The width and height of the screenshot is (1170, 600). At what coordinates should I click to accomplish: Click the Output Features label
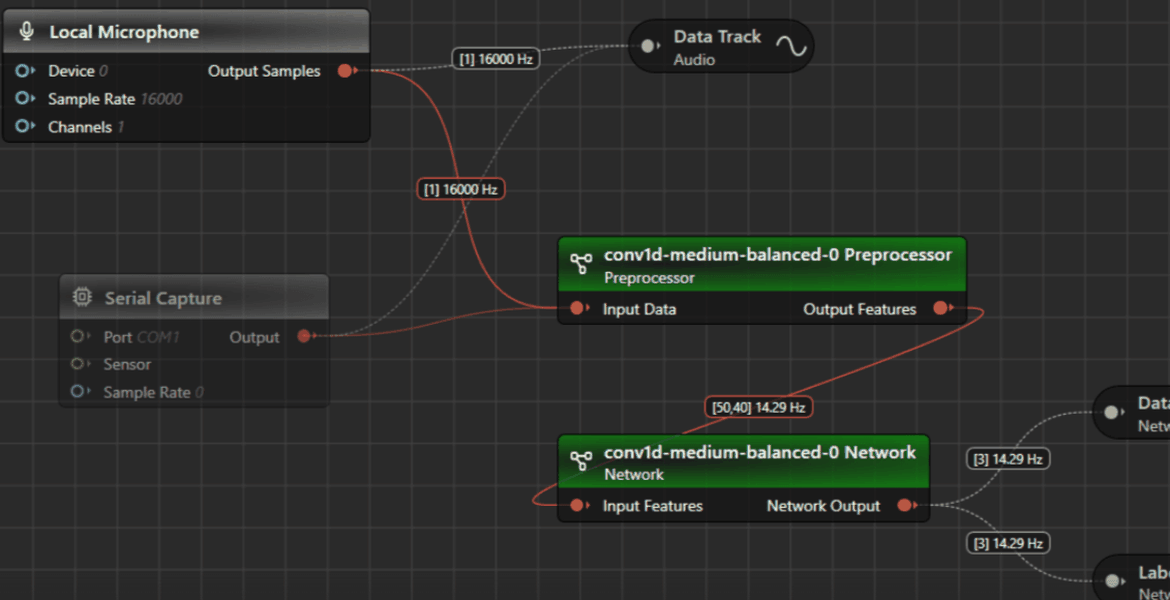click(x=860, y=309)
